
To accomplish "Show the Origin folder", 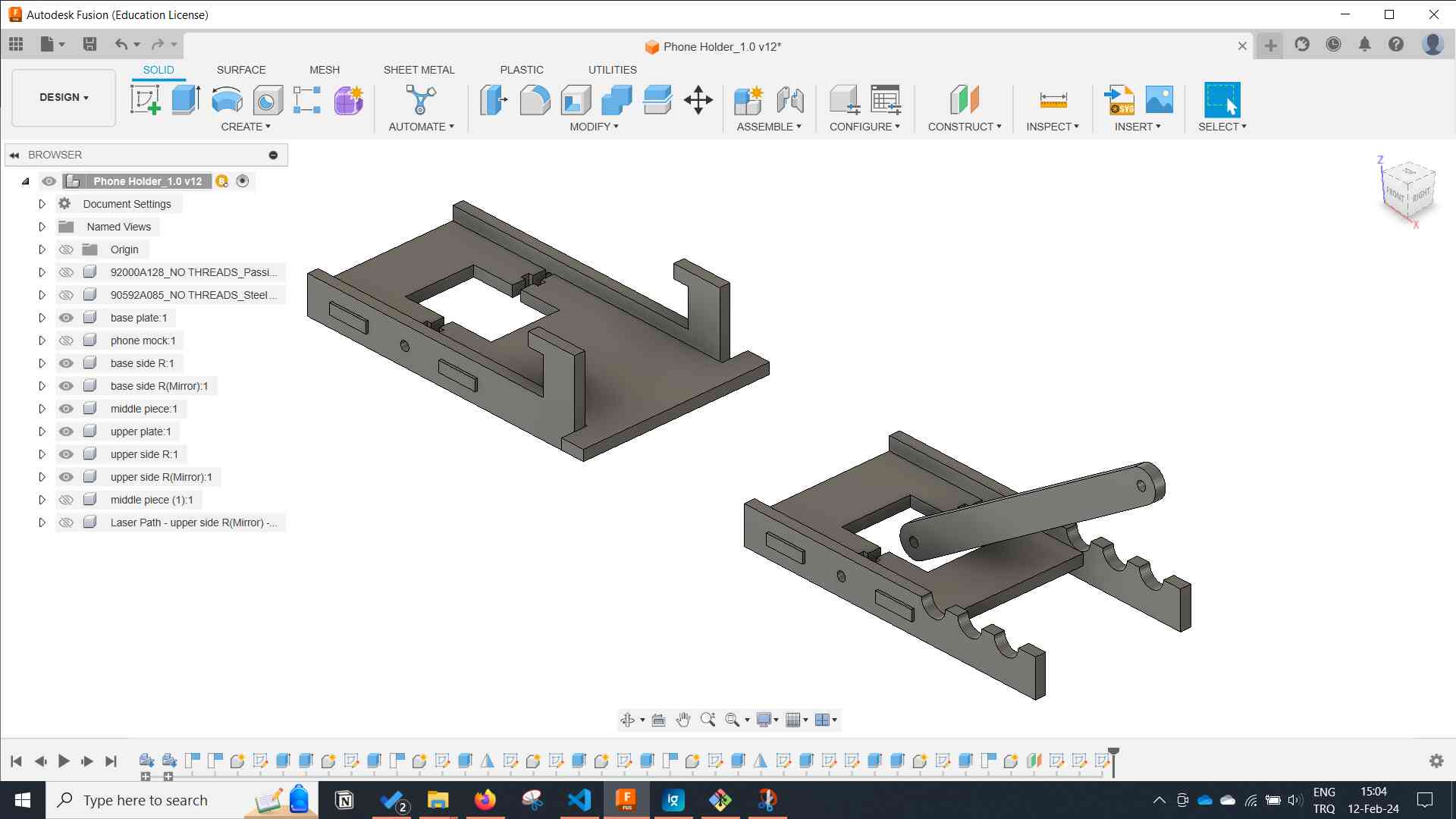I will [67, 249].
